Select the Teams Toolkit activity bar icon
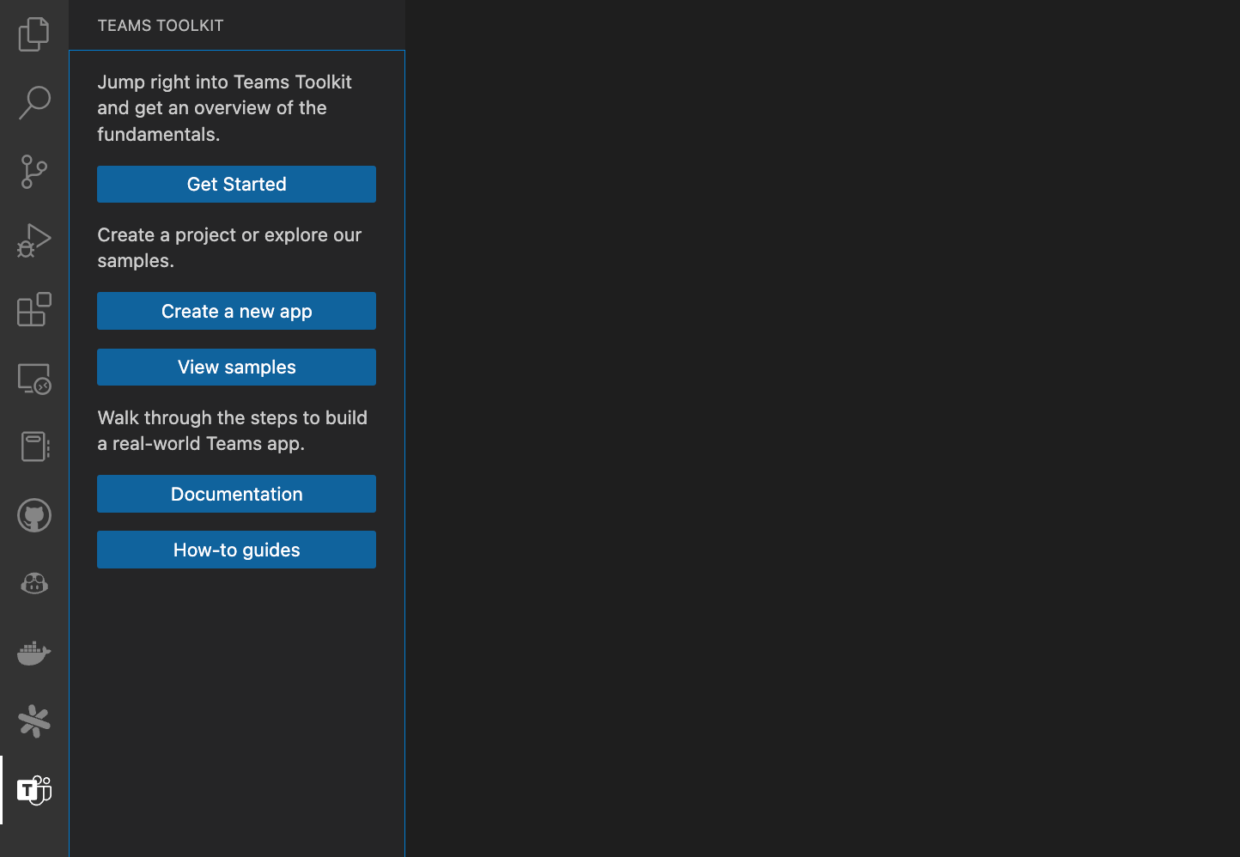This screenshot has width=1240, height=857. [34, 790]
